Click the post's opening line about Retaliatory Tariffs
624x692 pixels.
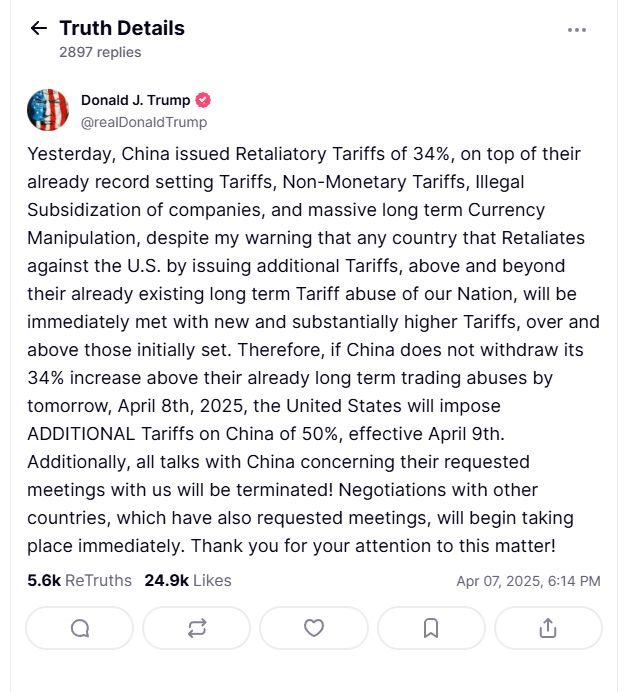click(x=304, y=154)
